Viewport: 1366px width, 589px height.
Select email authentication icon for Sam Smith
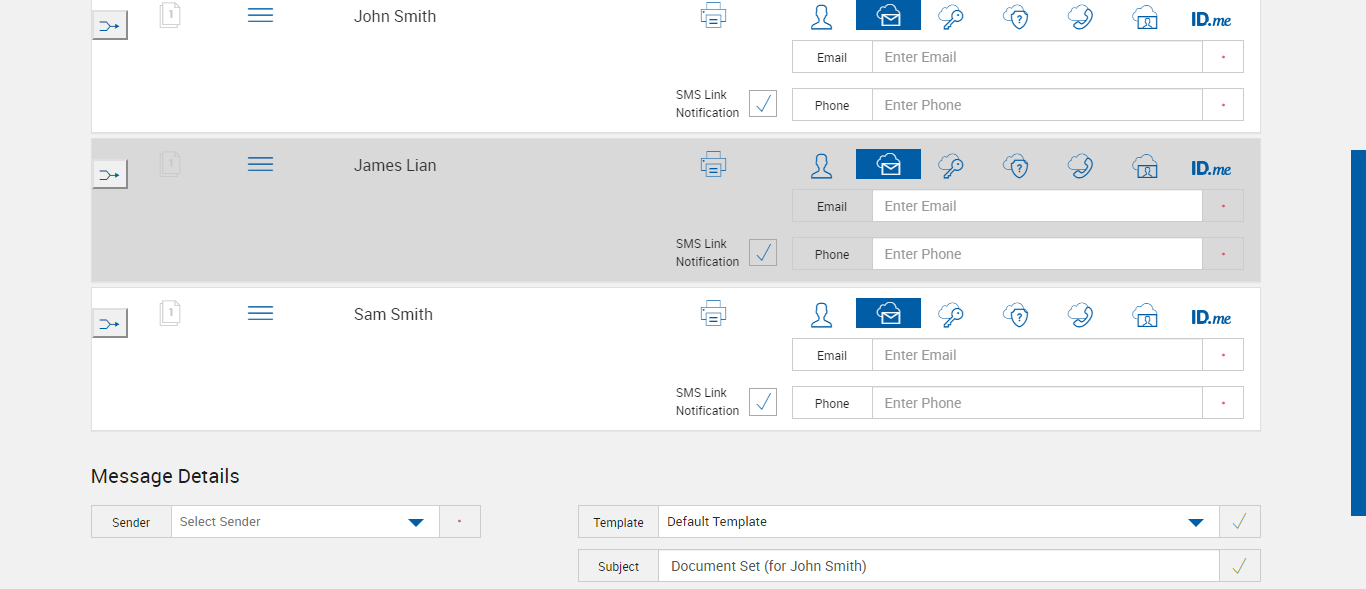888,314
